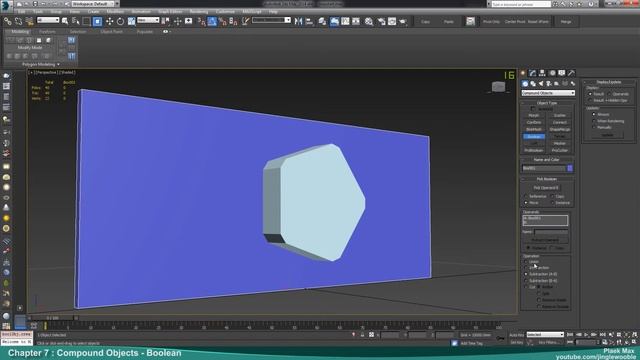Open the object color swatch
This screenshot has height=360, width=640.
[x=570, y=168]
